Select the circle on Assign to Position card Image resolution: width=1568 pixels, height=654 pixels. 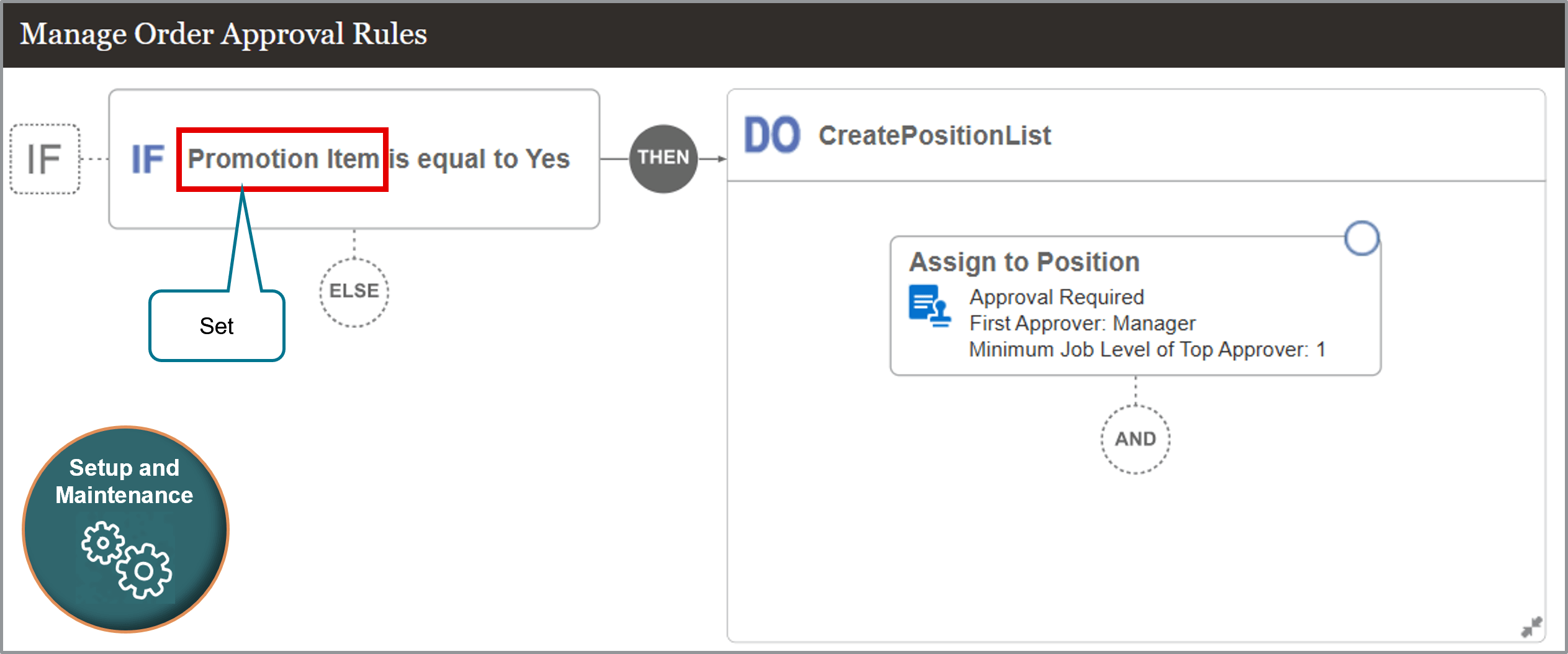coord(1361,238)
